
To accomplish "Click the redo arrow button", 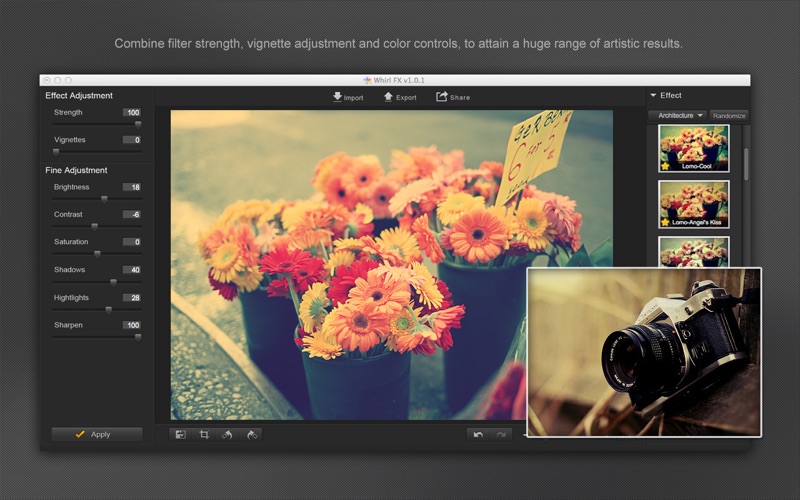I will (x=501, y=434).
